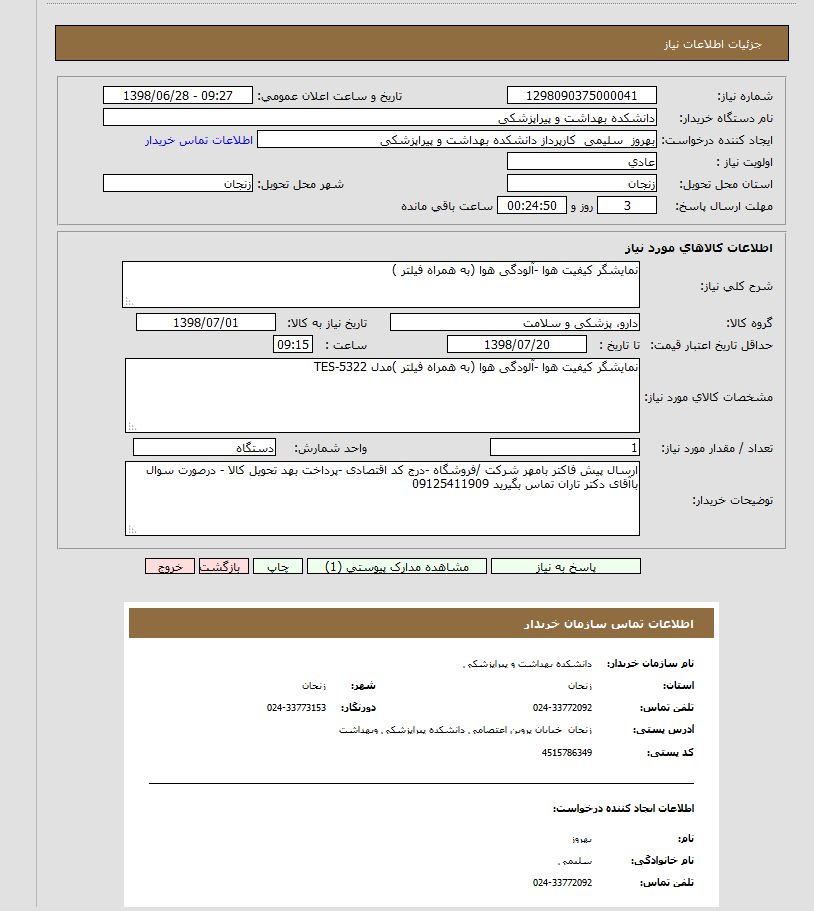Focus the اولویت نیاز field showing عادی
The width and height of the screenshot is (814, 911).
(x=581, y=162)
